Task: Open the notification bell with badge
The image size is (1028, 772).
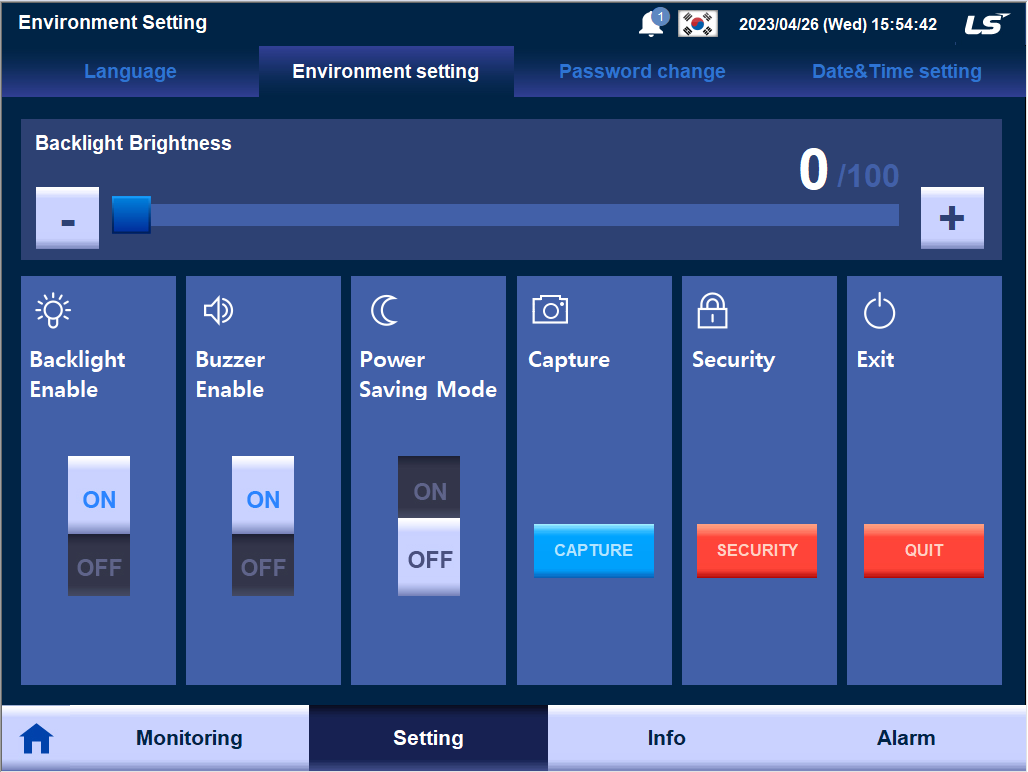Action: click(x=651, y=23)
